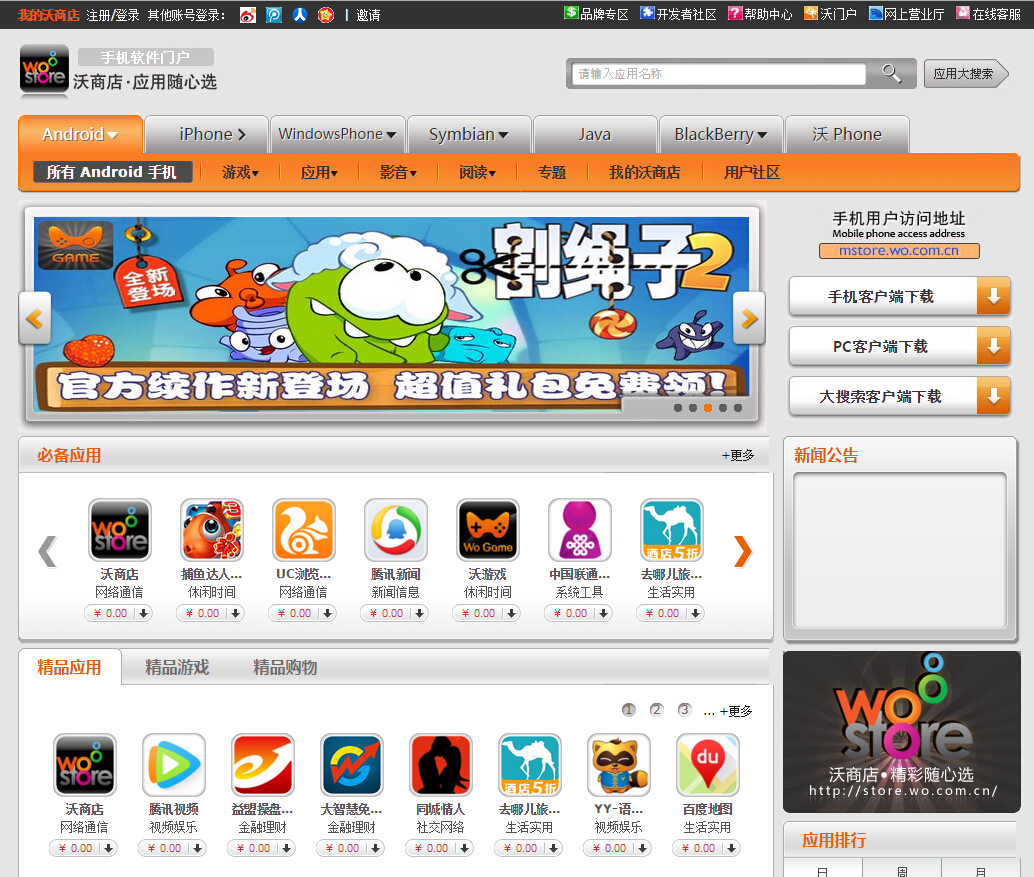Expand the 游戏 dropdown menu
The height and width of the screenshot is (877, 1034).
pos(240,172)
